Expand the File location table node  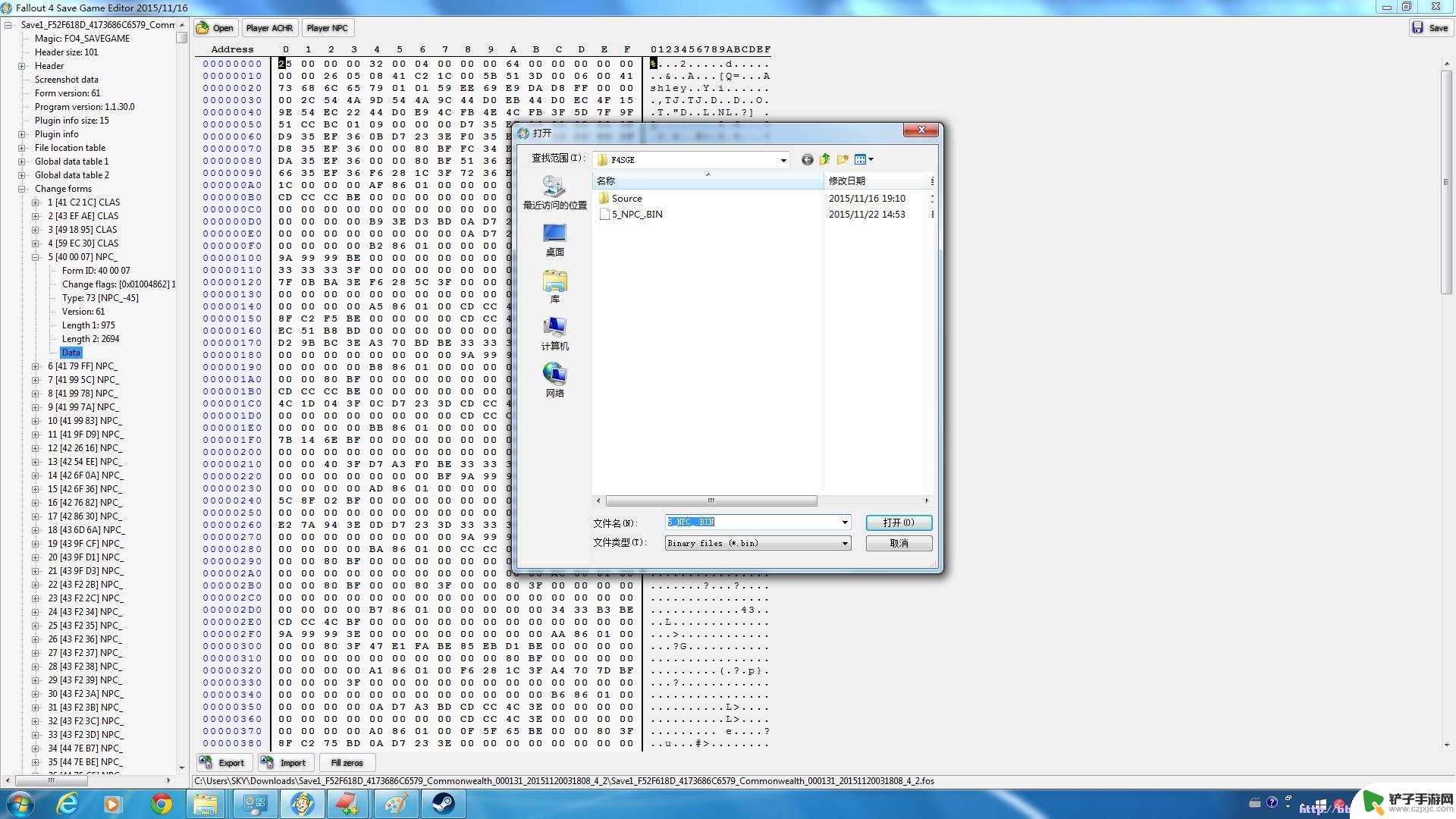pos(22,148)
